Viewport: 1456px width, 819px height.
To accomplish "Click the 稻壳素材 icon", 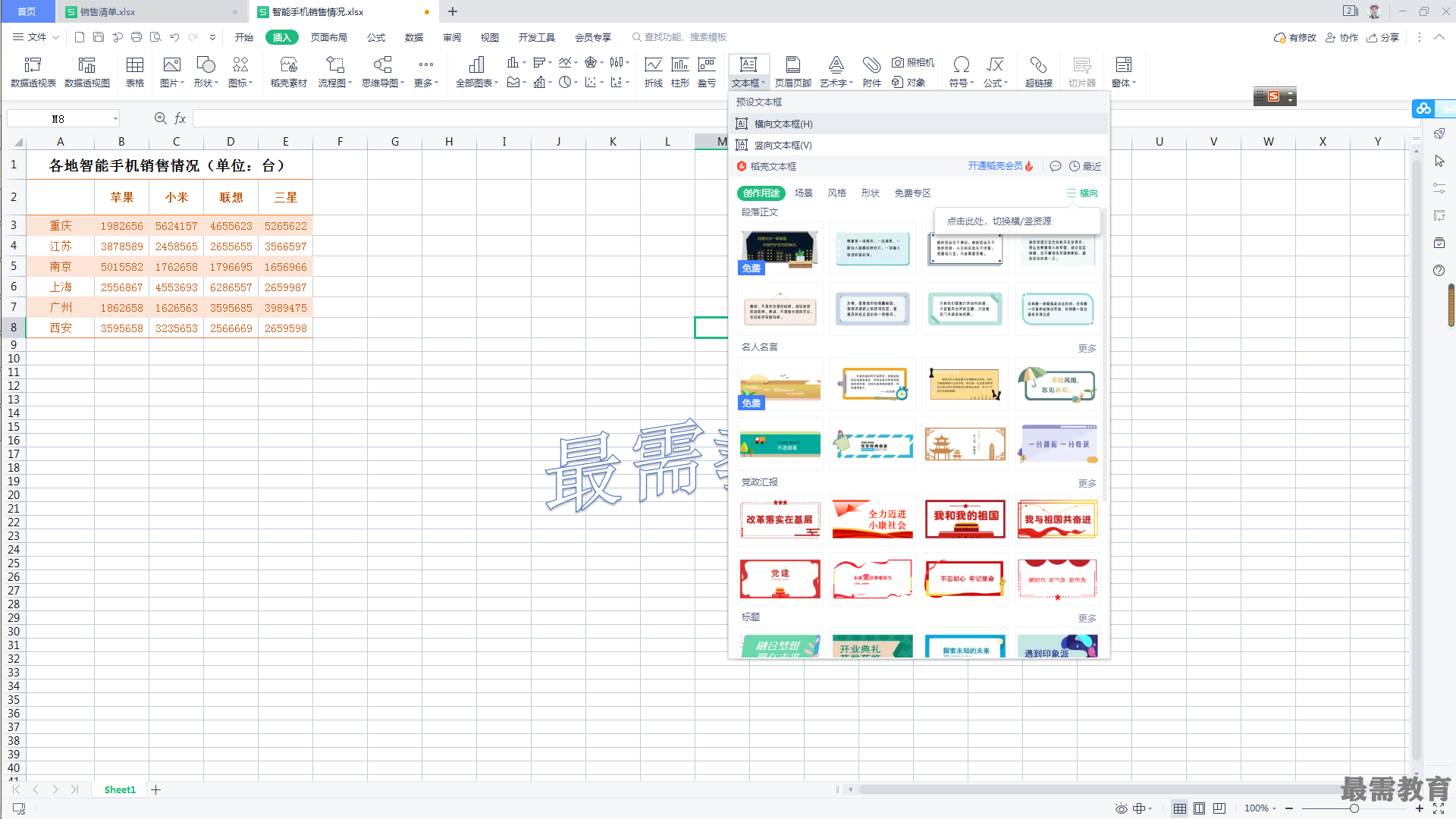I will coord(288,72).
